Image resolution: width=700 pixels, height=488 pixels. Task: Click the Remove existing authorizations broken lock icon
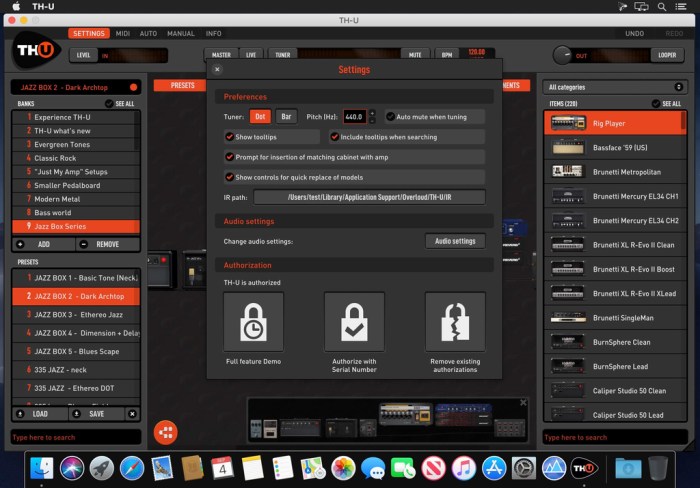pos(455,322)
